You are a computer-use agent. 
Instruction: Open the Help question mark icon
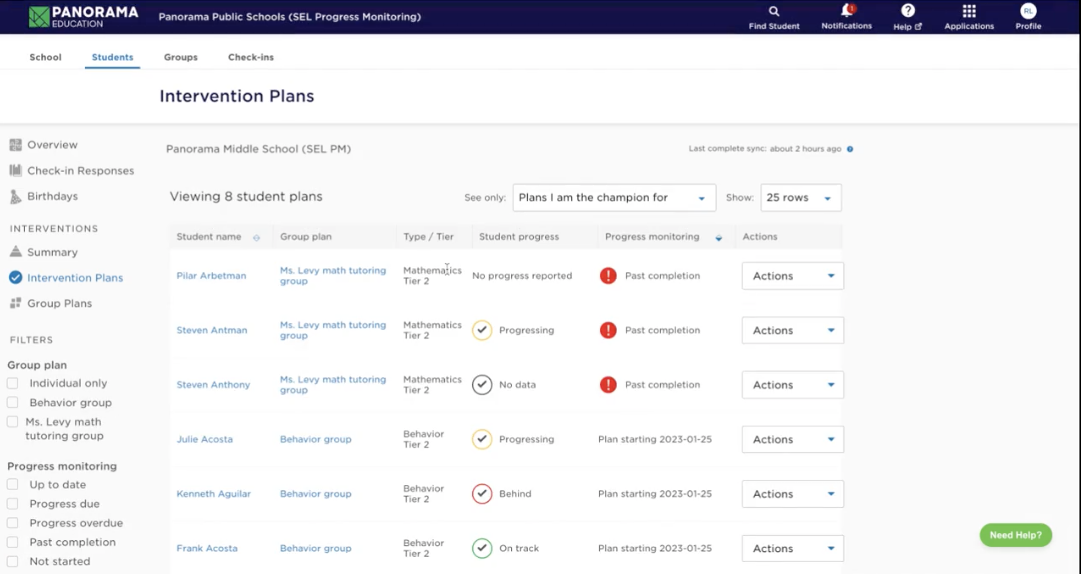click(x=907, y=10)
